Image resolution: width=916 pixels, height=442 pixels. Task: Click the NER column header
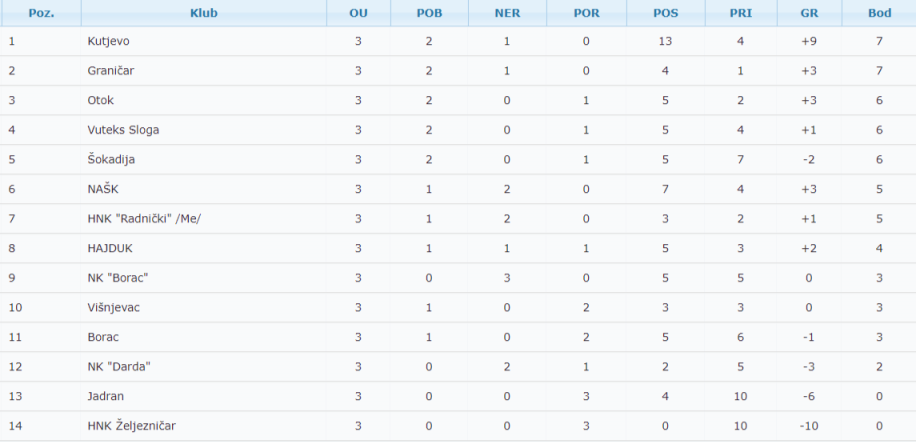click(x=507, y=13)
